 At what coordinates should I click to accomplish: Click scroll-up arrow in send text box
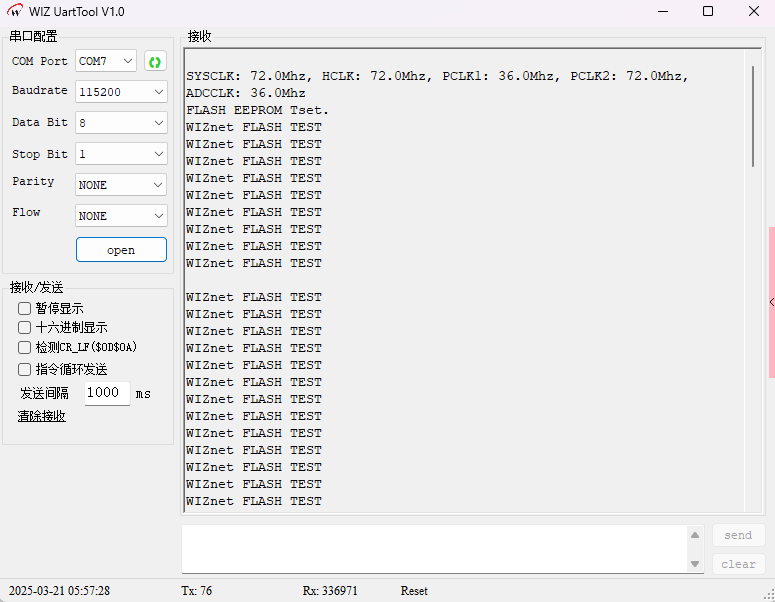tap(696, 536)
